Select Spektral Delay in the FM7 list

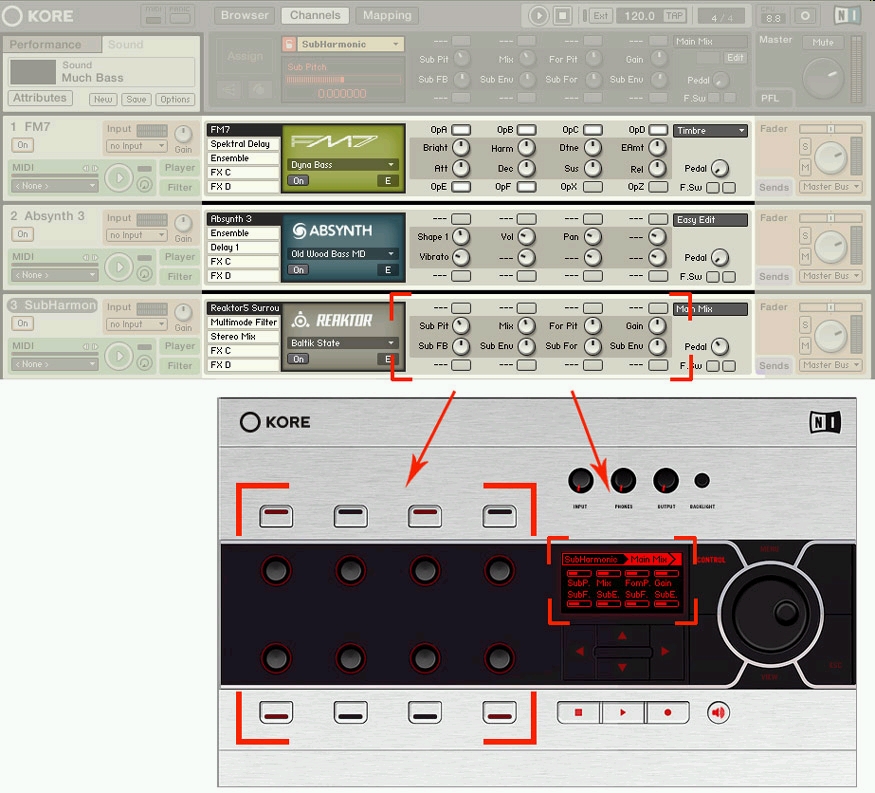click(x=243, y=144)
